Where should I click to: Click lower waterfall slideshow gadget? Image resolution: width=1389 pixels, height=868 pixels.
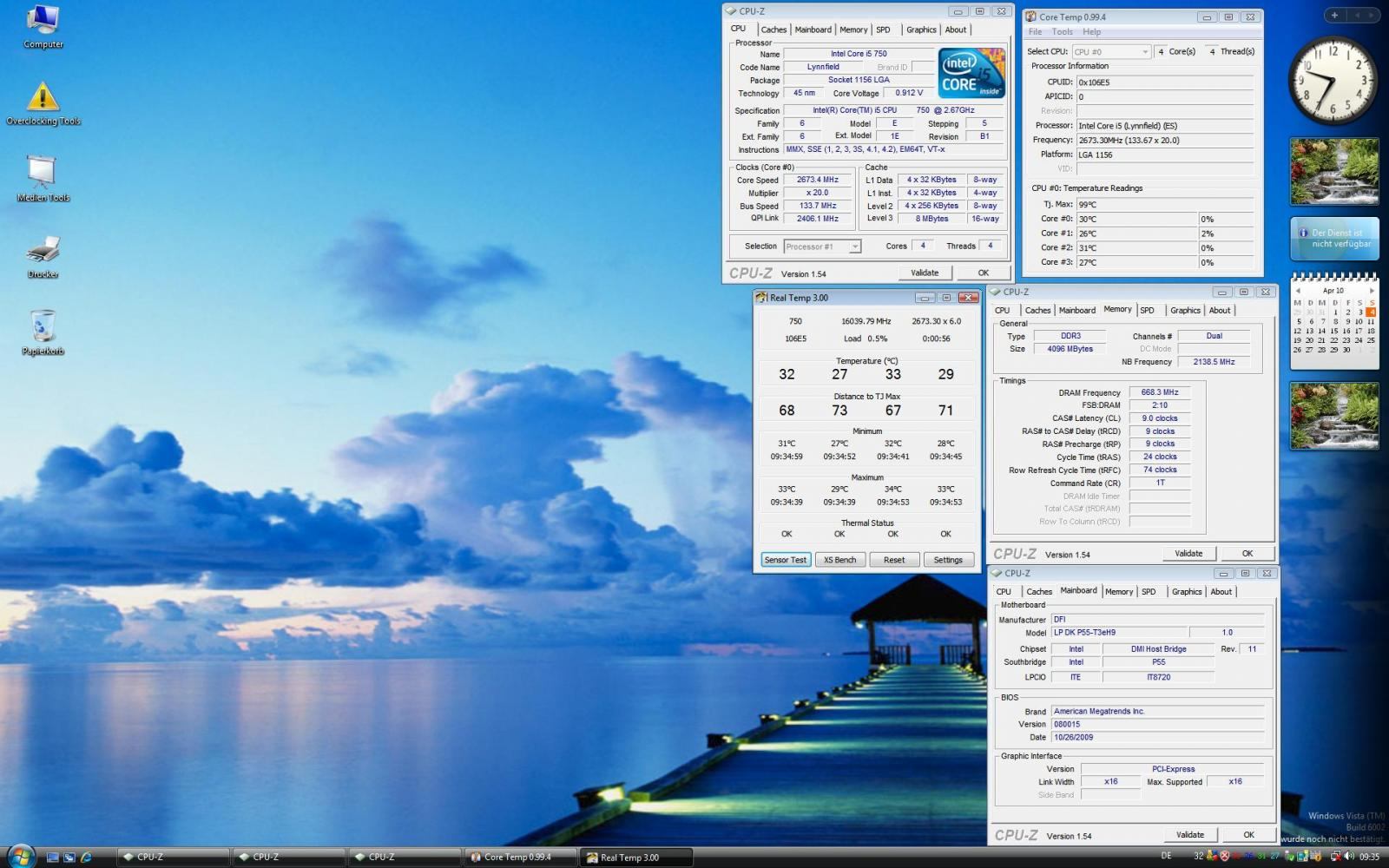[1333, 416]
